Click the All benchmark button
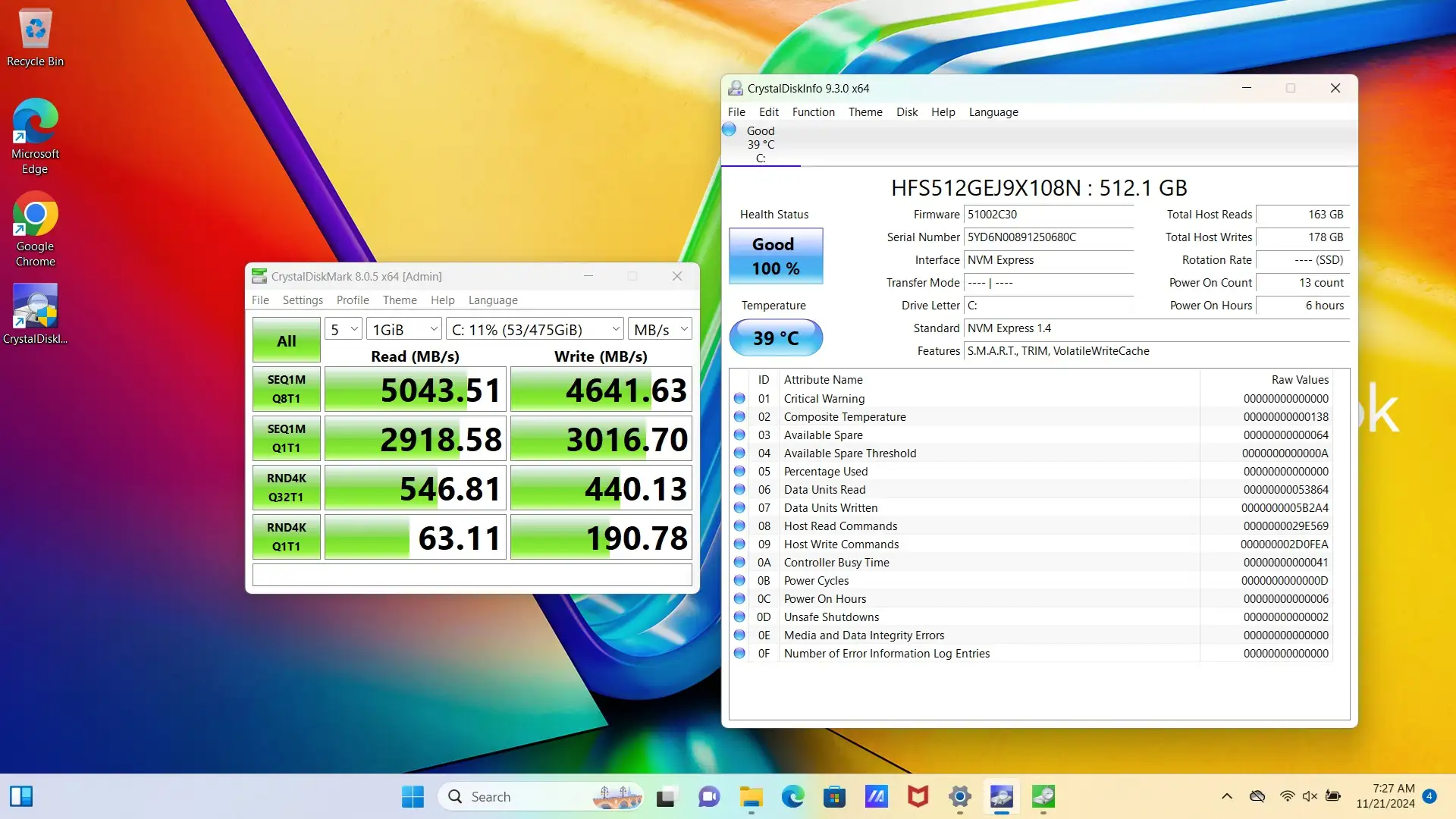Viewport: 1456px width, 819px height. (287, 340)
